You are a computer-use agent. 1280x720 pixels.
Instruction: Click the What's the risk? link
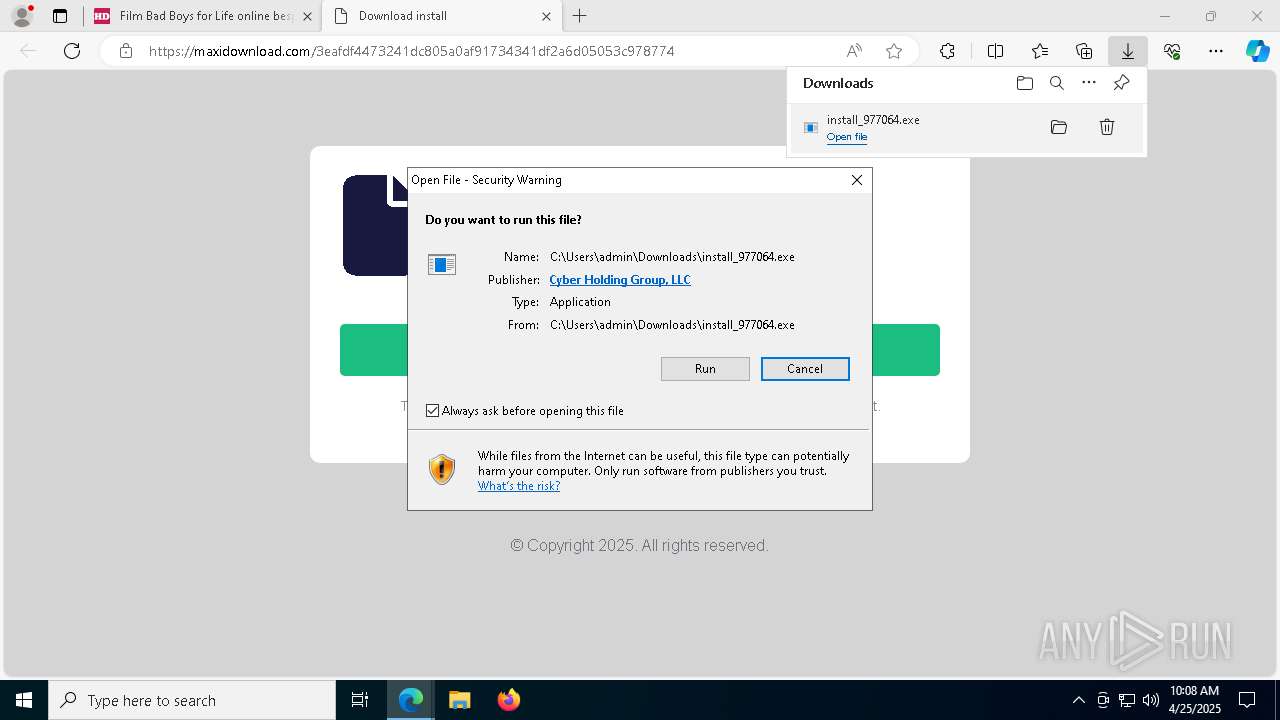(519, 486)
